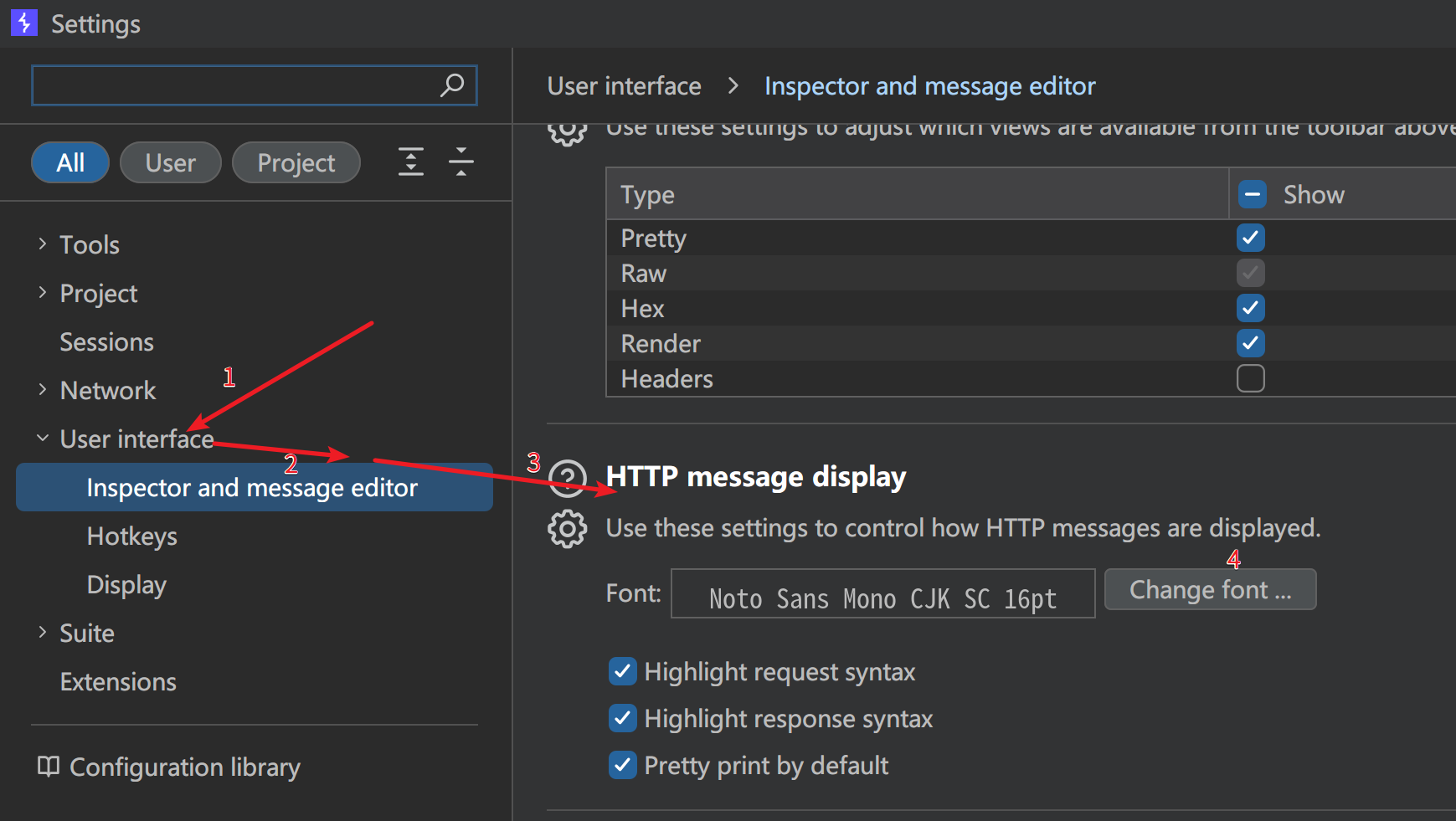Image resolution: width=1456 pixels, height=821 pixels.
Task: Open the Extensions settings page
Action: click(x=118, y=681)
